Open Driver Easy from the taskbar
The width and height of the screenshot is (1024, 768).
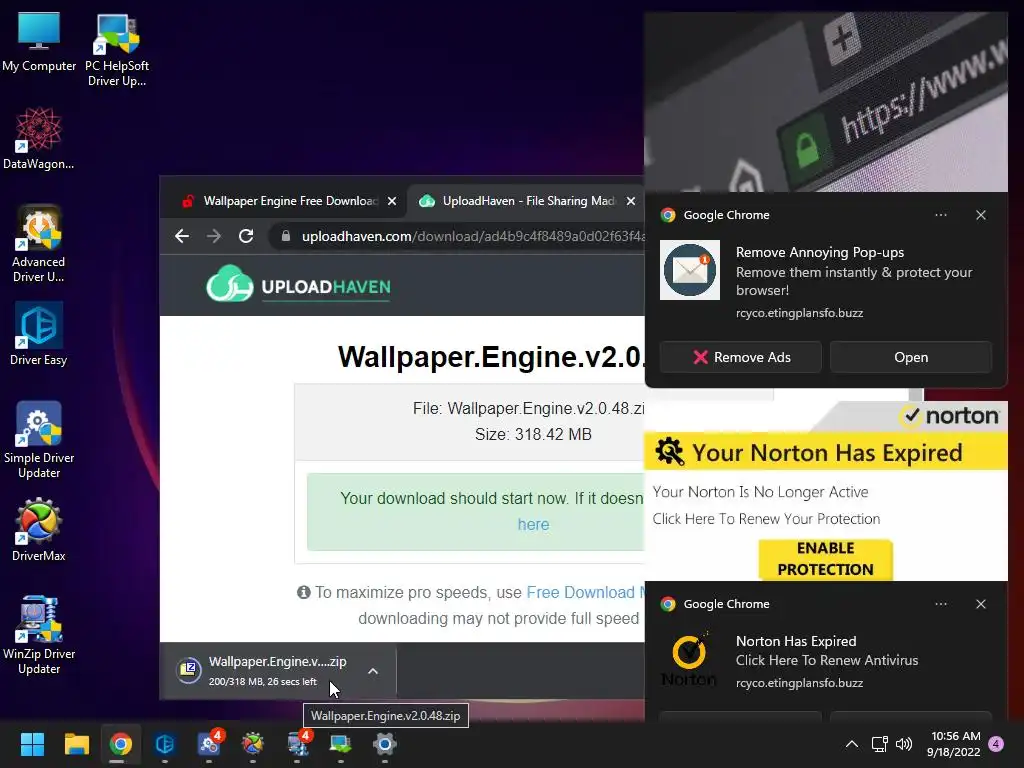point(165,744)
